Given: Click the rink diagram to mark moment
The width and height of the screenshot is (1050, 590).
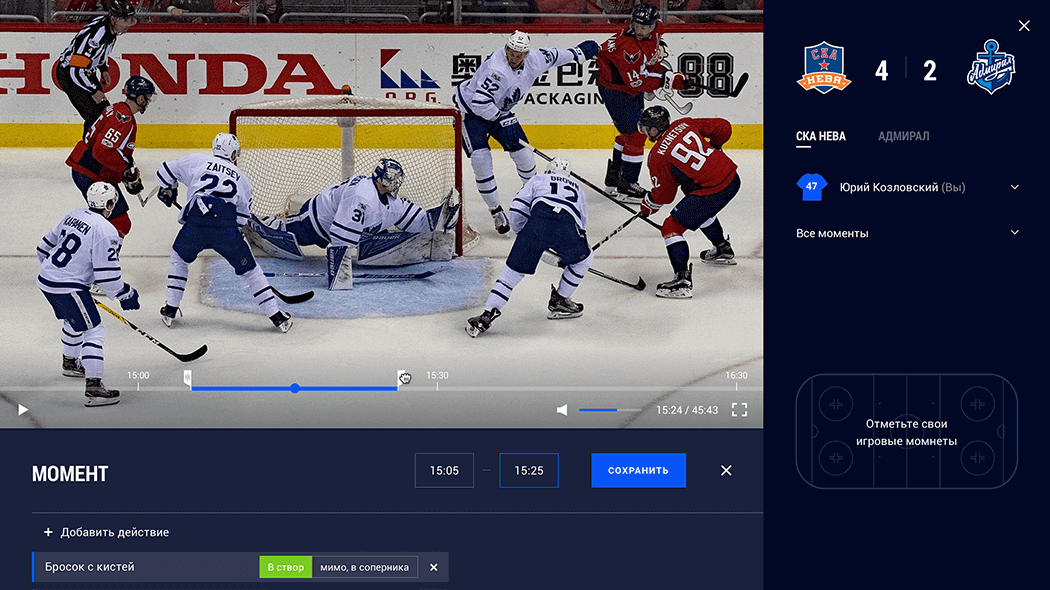Looking at the screenshot, I should pos(906,432).
